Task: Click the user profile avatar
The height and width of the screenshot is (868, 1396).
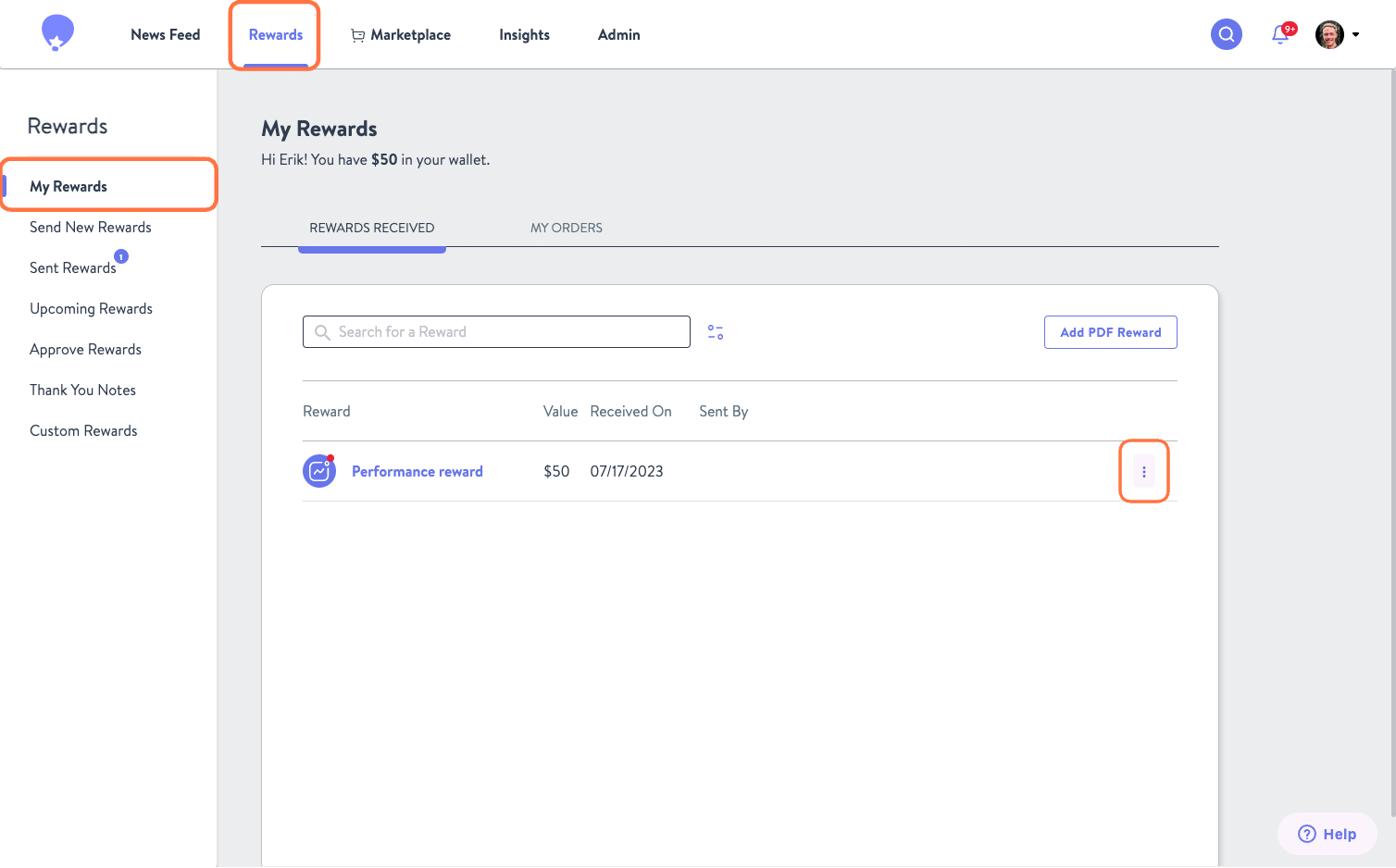Action: (1329, 34)
